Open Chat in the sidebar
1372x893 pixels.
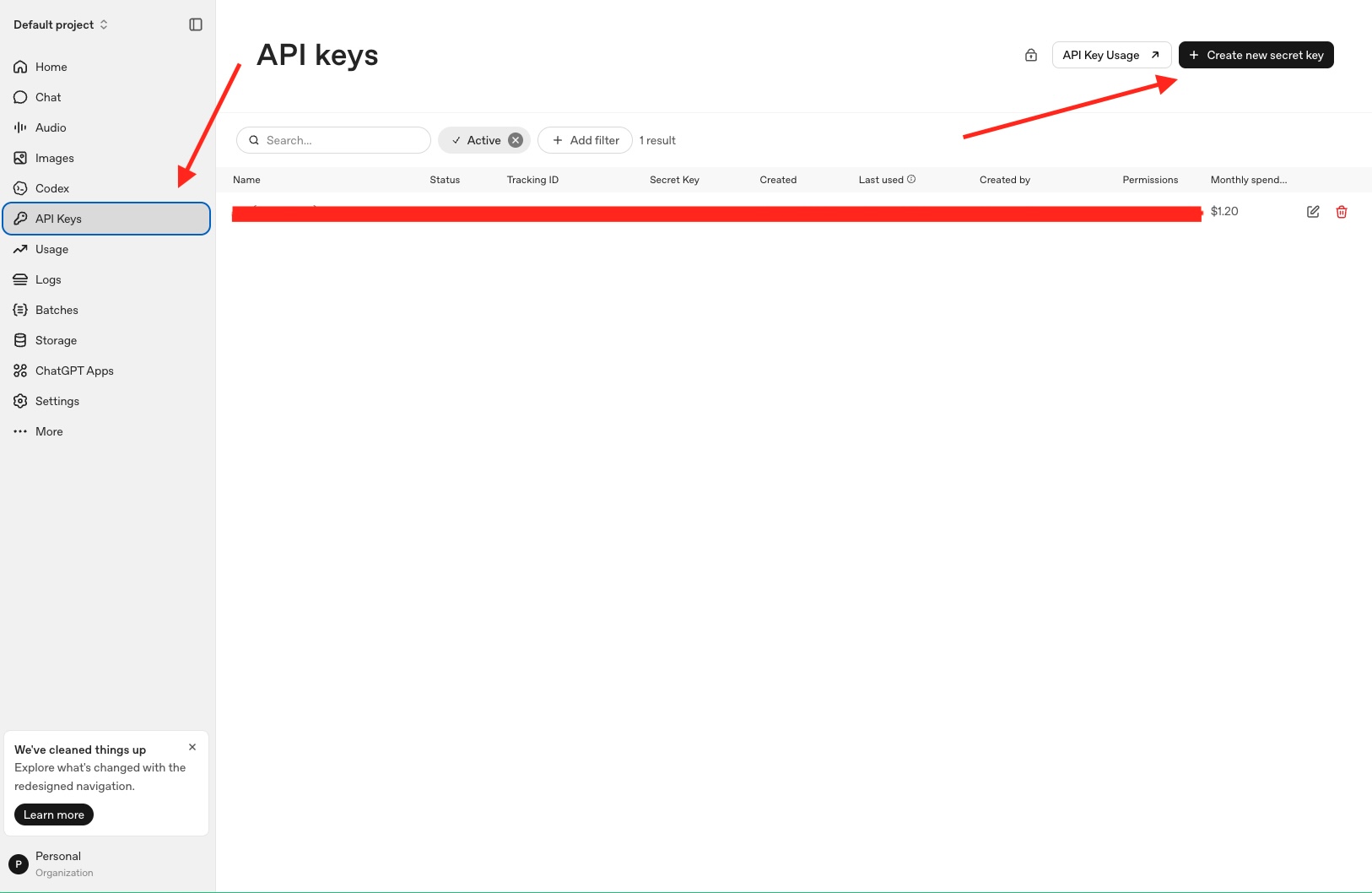[106, 97]
